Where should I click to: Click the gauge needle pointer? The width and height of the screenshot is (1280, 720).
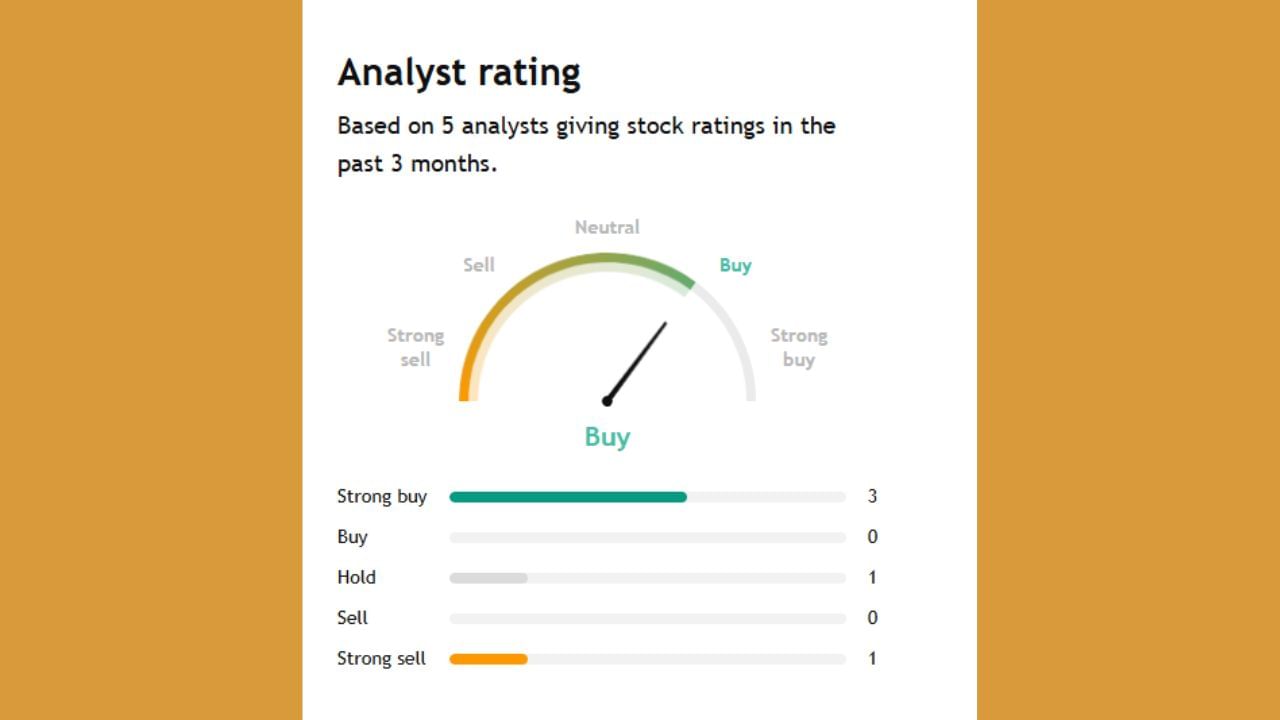point(637,361)
